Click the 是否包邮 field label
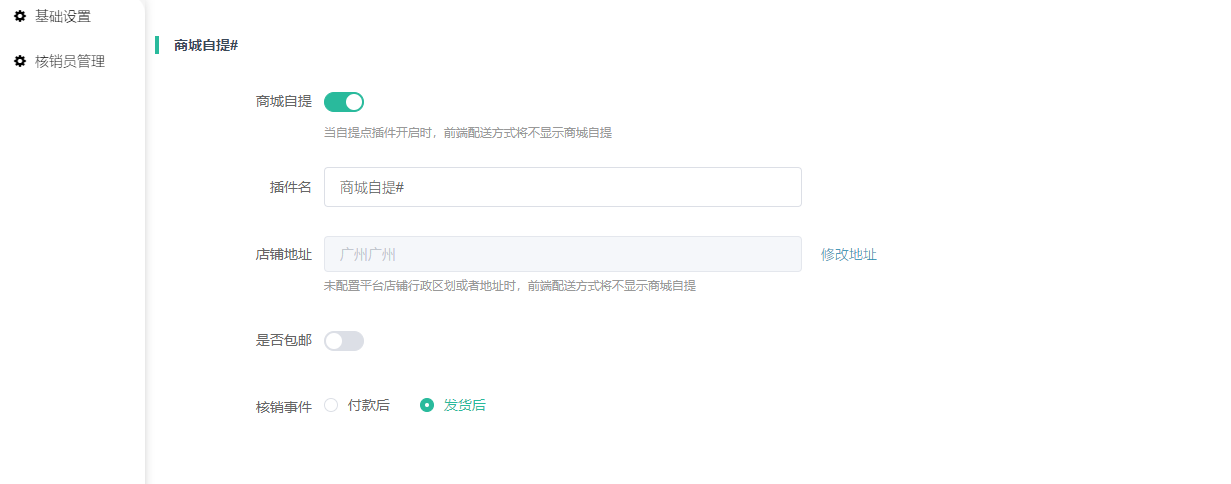1231x484 pixels. click(283, 341)
